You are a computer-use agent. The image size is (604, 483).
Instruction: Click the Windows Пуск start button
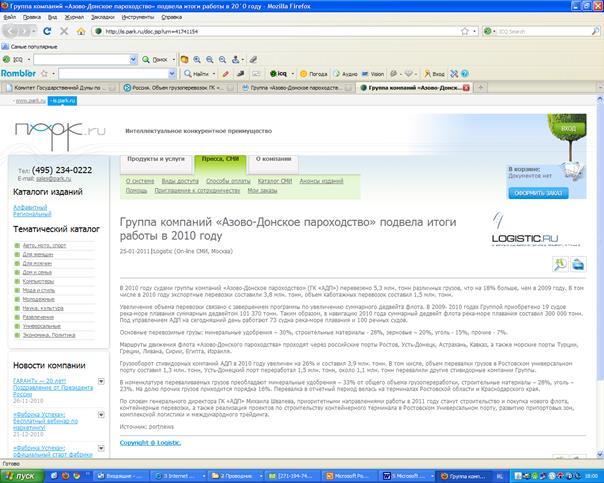pyautogui.click(x=22, y=476)
